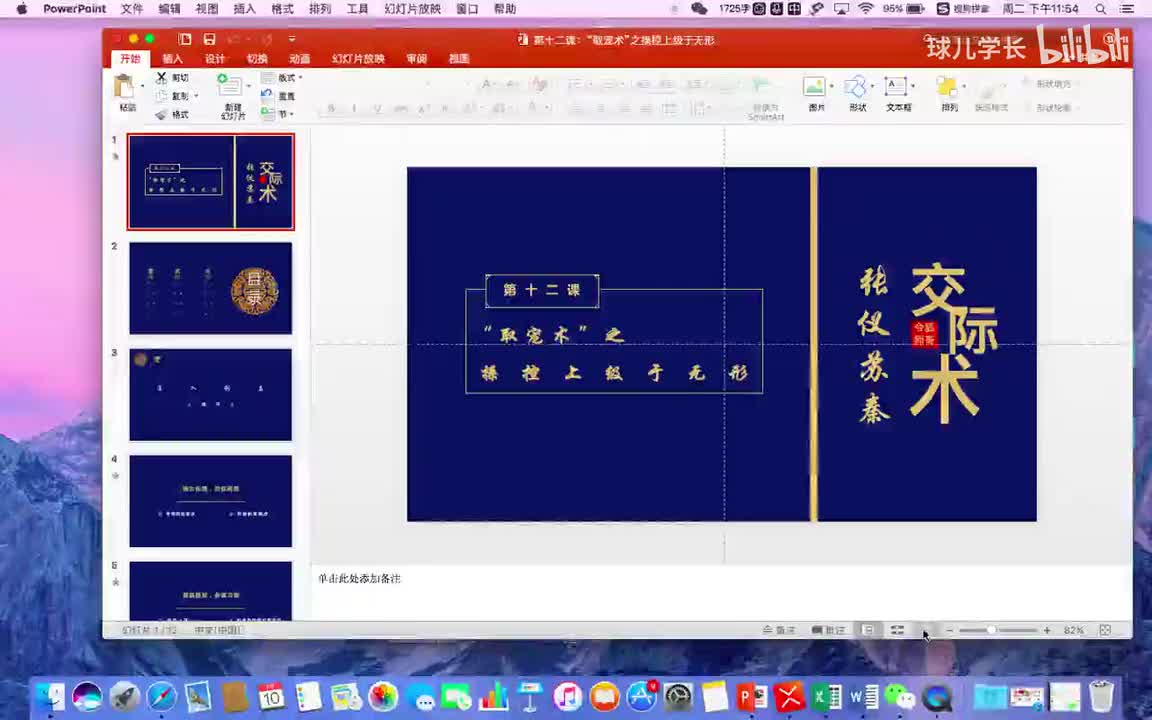Click the zoom slider handle
Viewport: 1152px width, 720px height.
click(991, 630)
